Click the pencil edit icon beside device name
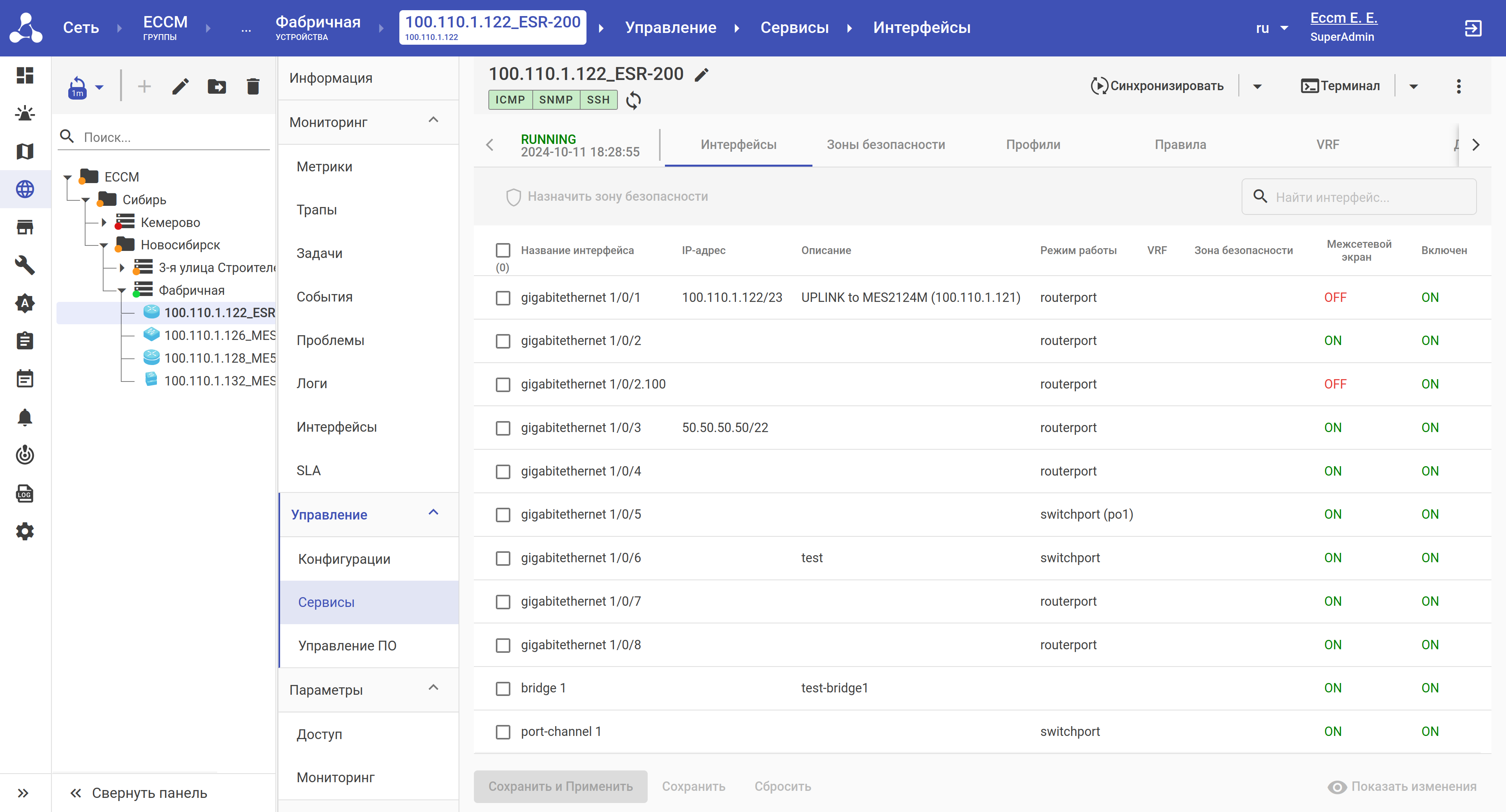 pyautogui.click(x=701, y=75)
